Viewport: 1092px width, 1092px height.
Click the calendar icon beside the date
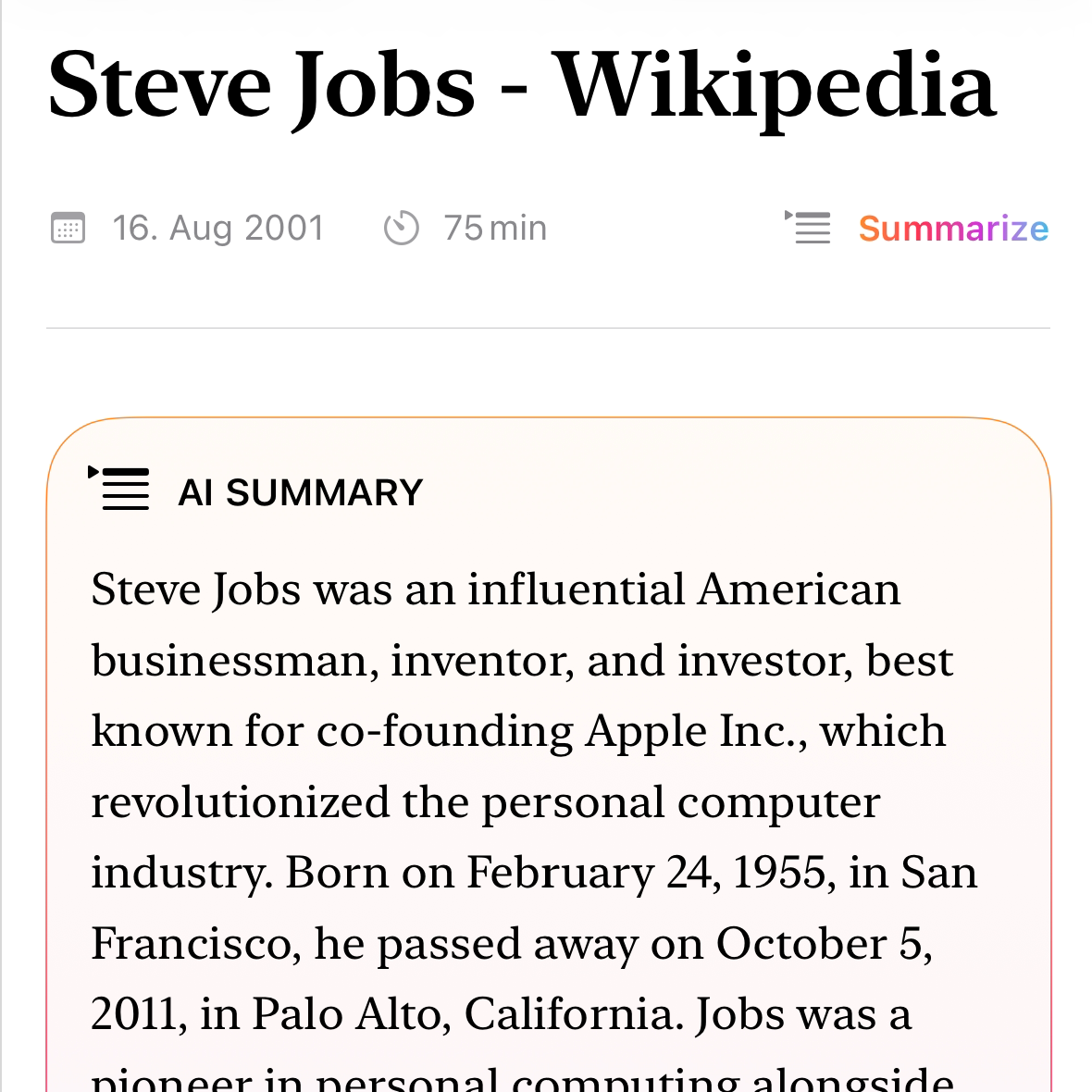(x=68, y=228)
